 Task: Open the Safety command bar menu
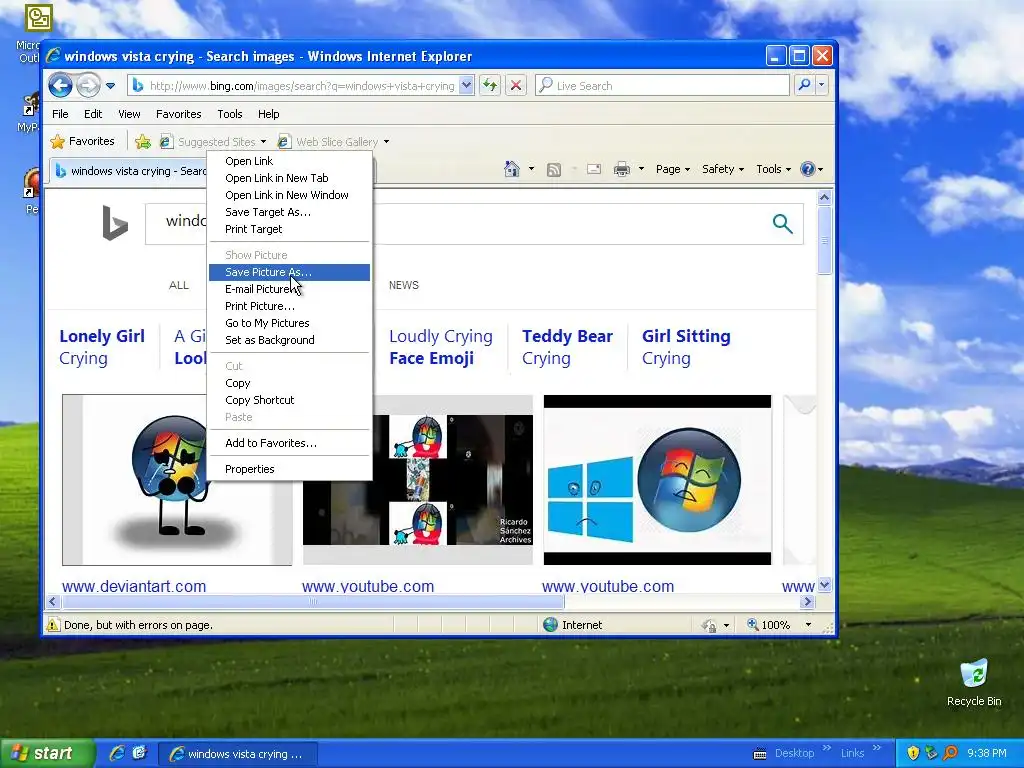(722, 169)
